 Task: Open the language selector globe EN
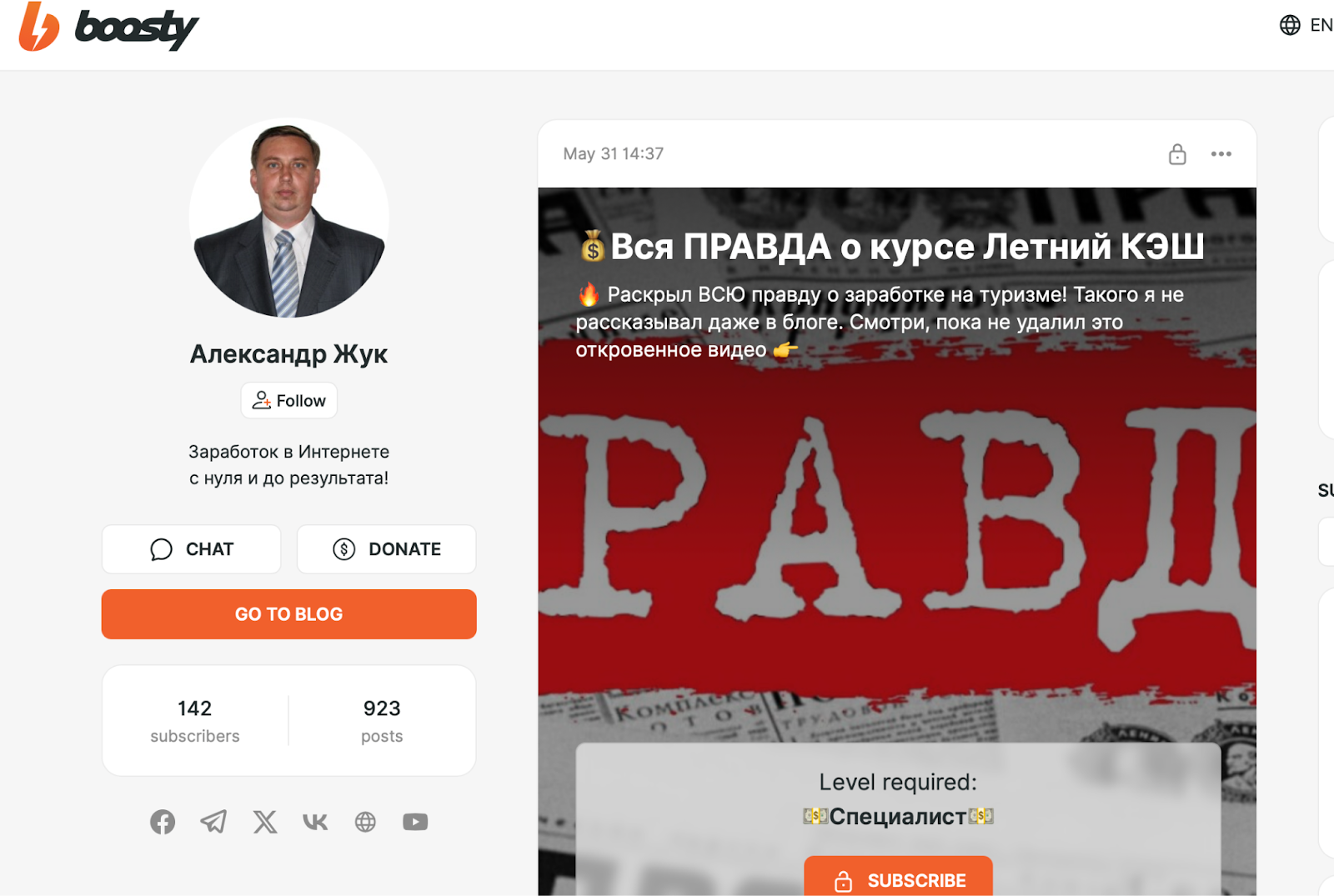point(1306,25)
